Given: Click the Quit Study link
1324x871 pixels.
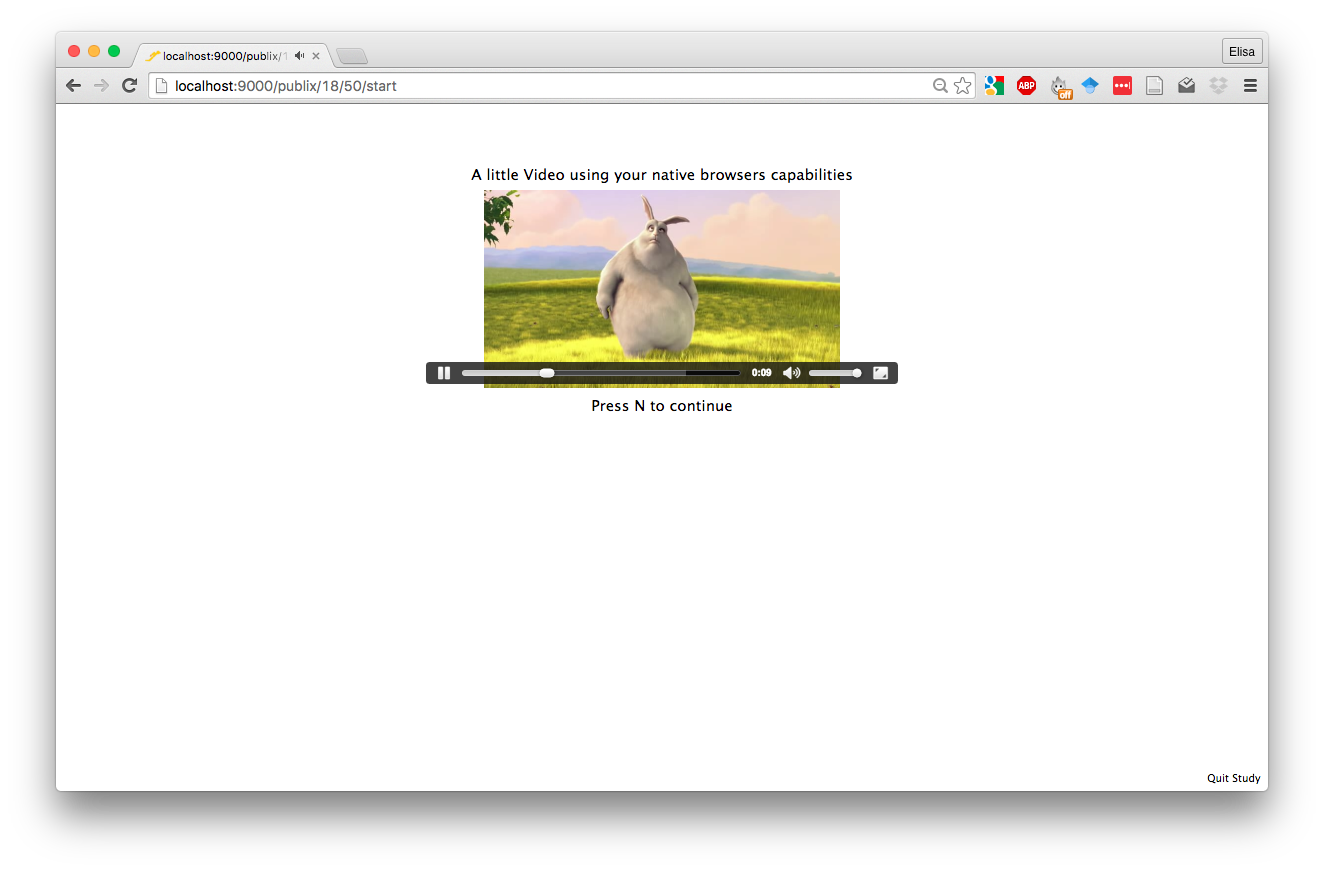Looking at the screenshot, I should 1233,778.
